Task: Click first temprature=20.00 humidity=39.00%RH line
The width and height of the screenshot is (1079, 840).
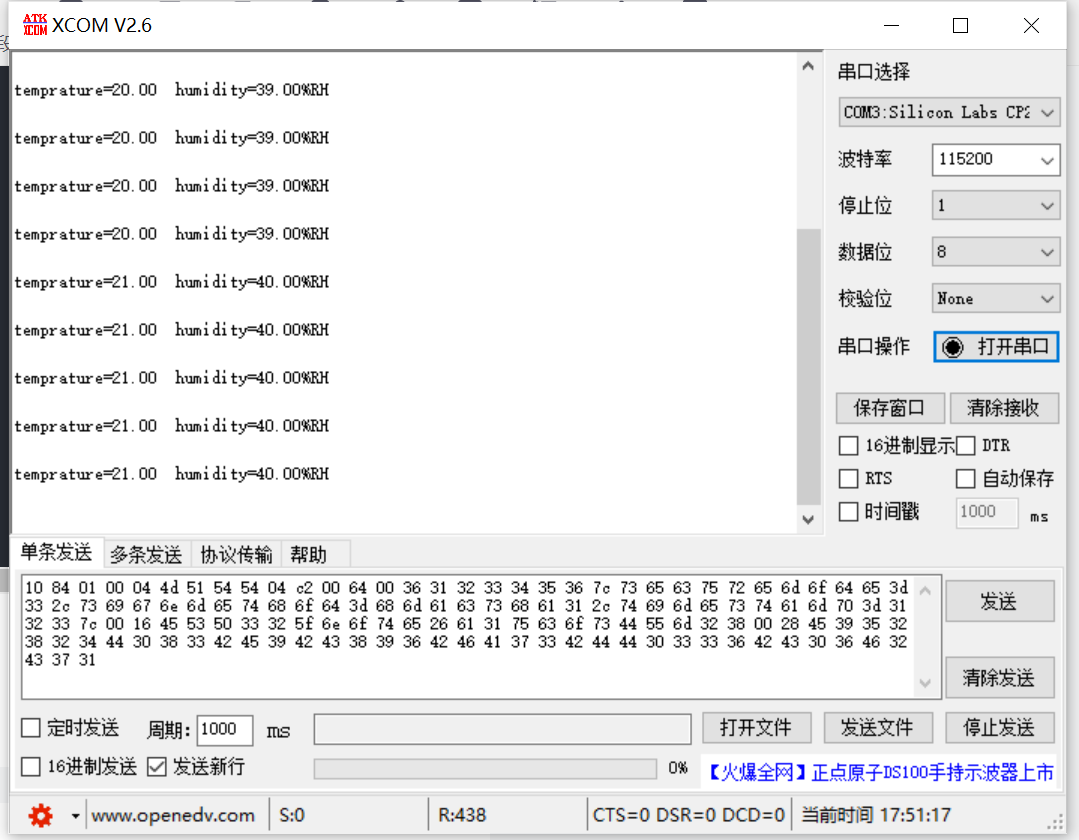Action: [x=171, y=90]
